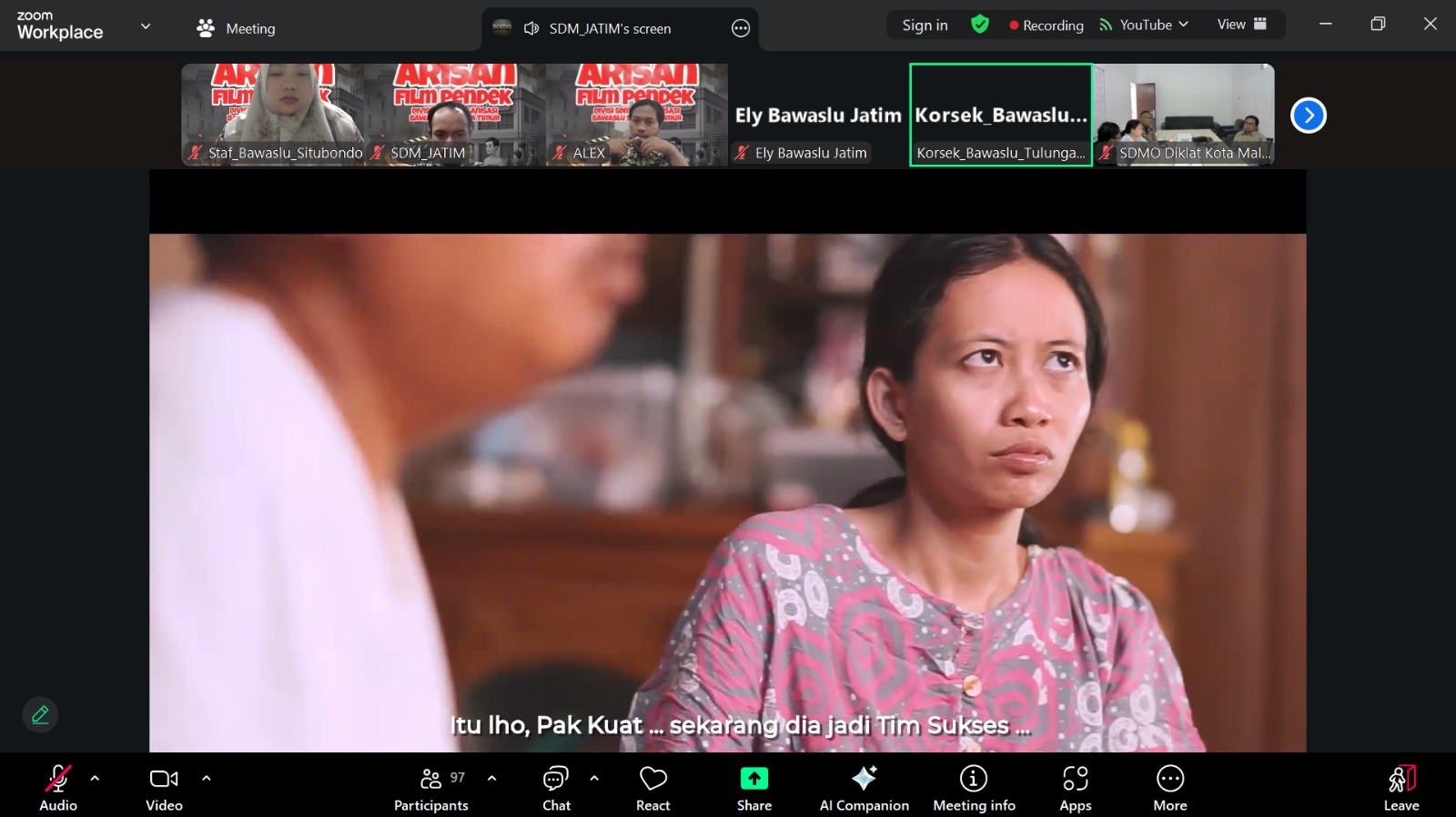Open the YouTube live stream dropdown
Screen dimensions: 1456x817
tap(1145, 25)
